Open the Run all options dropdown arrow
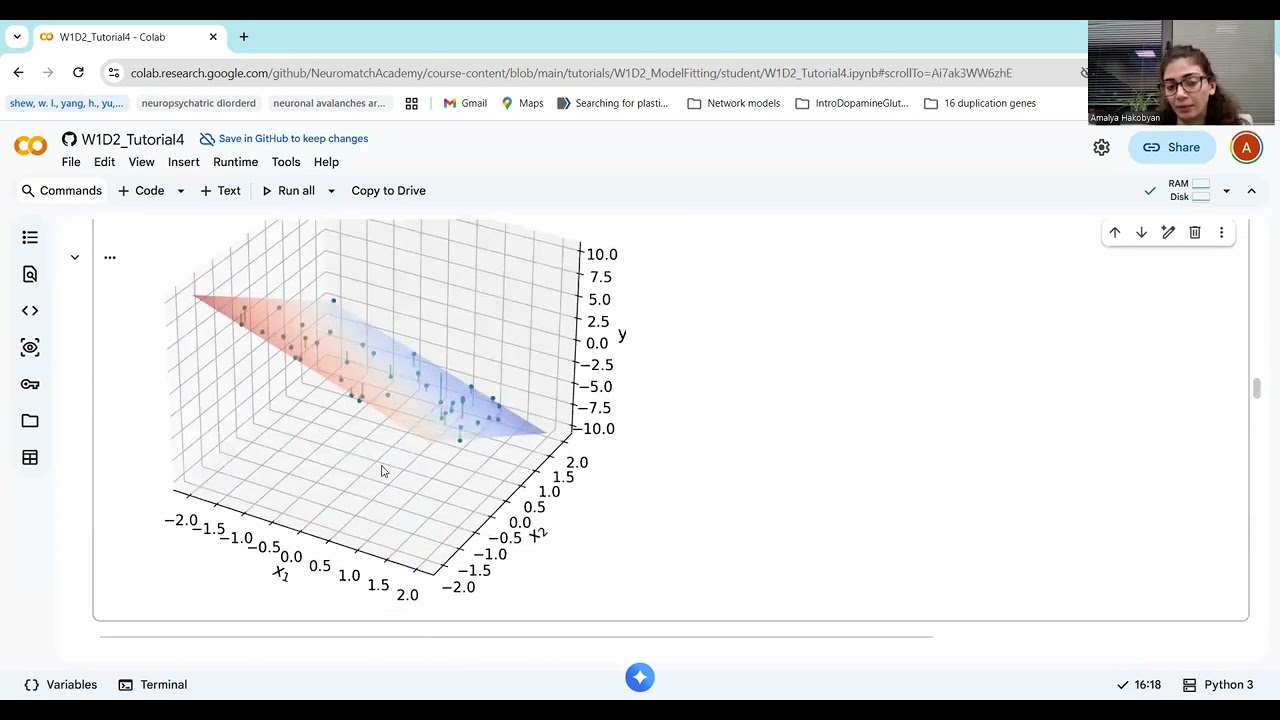This screenshot has height=720, width=1280. (331, 191)
